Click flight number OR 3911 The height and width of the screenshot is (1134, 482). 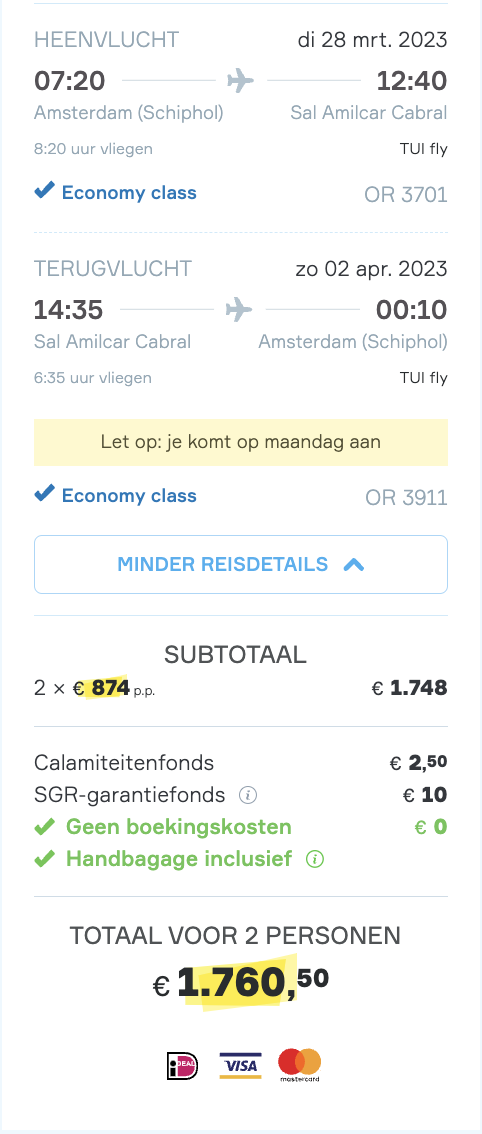(406, 498)
